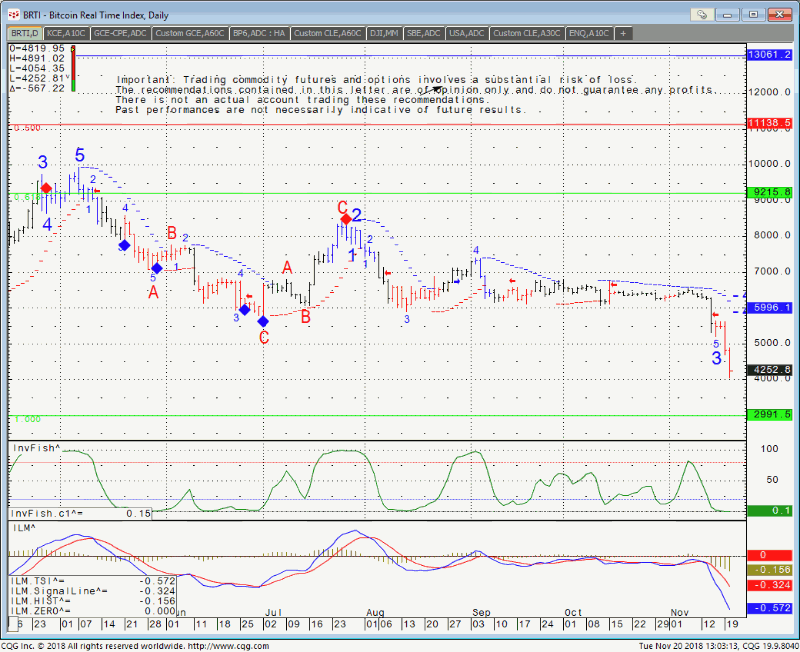Click the red diamond marker near wave 3
Image resolution: width=800 pixels, height=652 pixels.
tap(46, 187)
